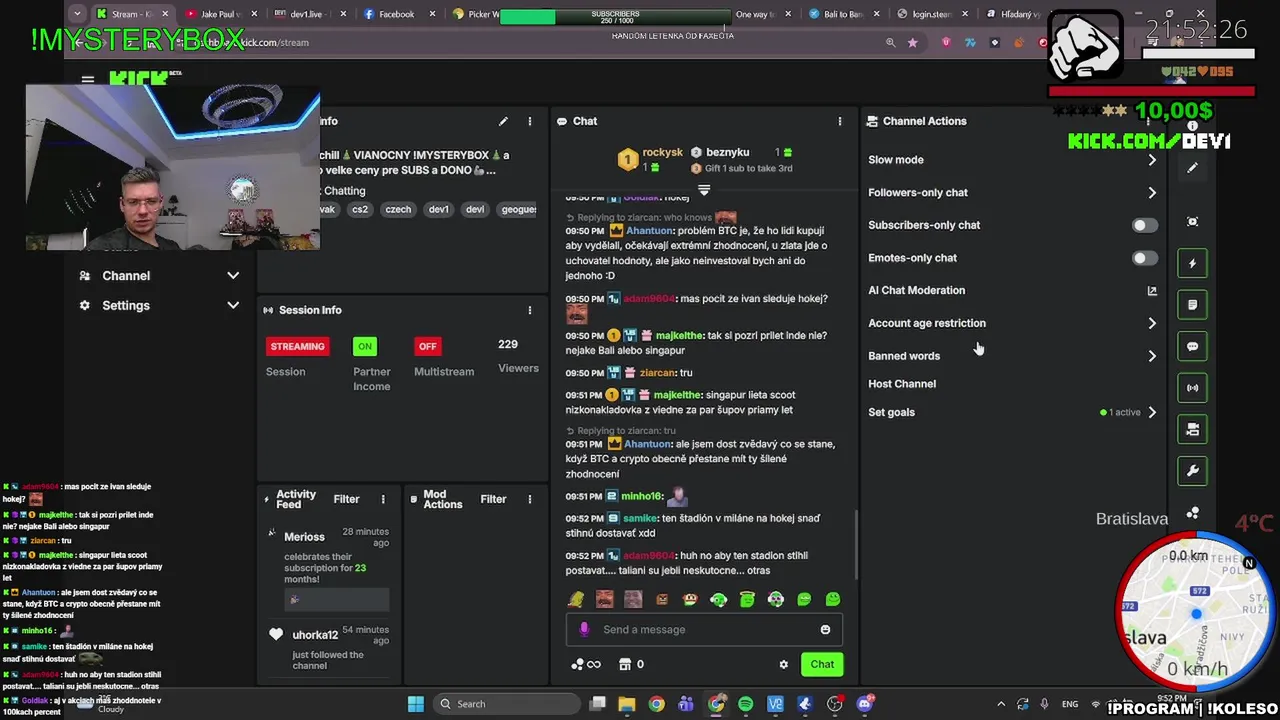
Task: Collapse the pinned gift sub leaderboard
Action: 704,190
